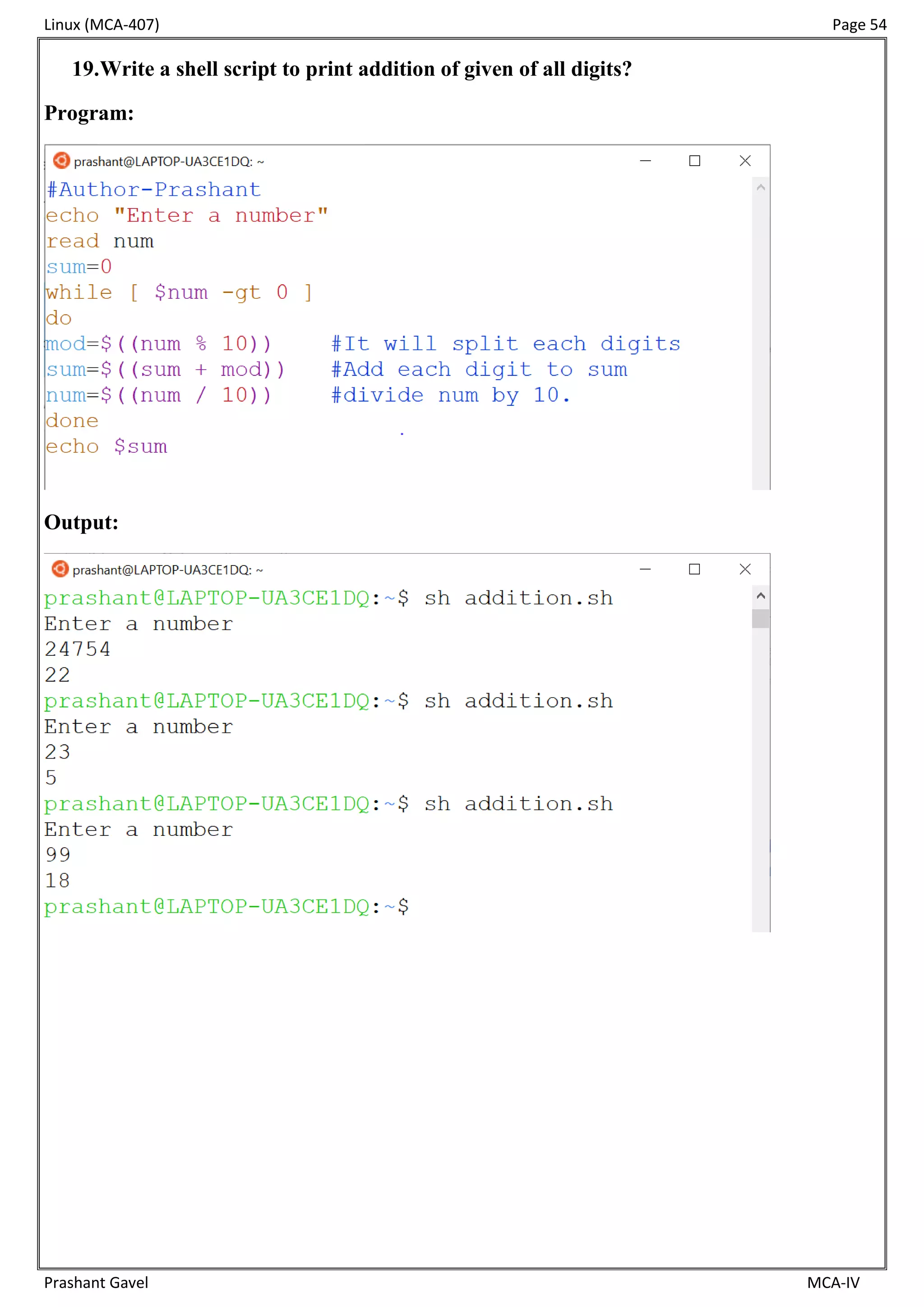Click the 'echo "Enter a number"' code line
This screenshot has width=924, height=1307.
click(x=187, y=216)
